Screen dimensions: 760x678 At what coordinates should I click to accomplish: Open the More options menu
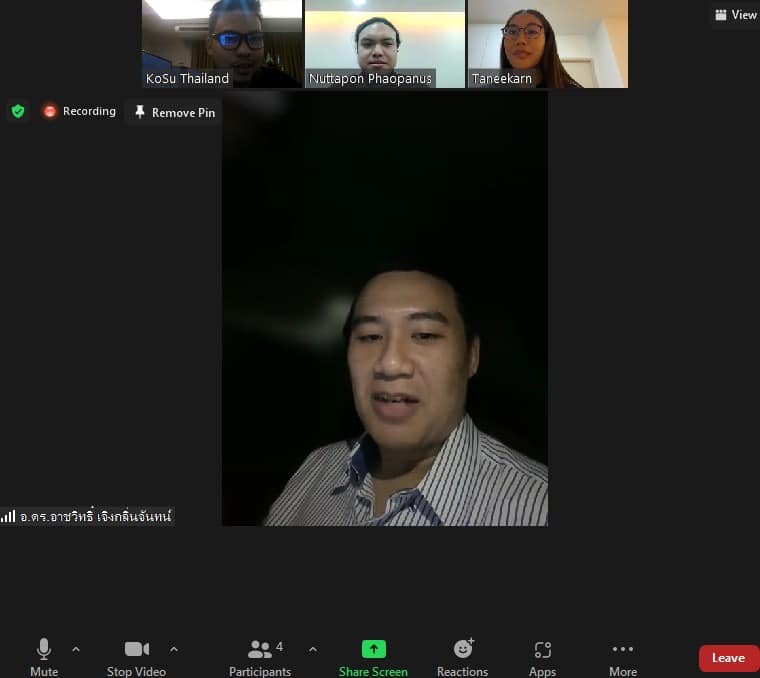click(x=622, y=656)
